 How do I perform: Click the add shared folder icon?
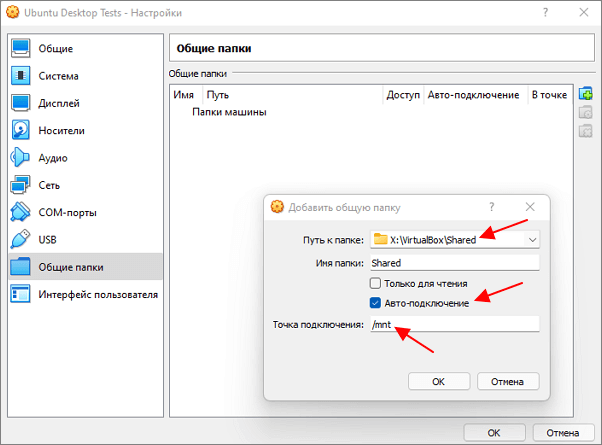[585, 93]
